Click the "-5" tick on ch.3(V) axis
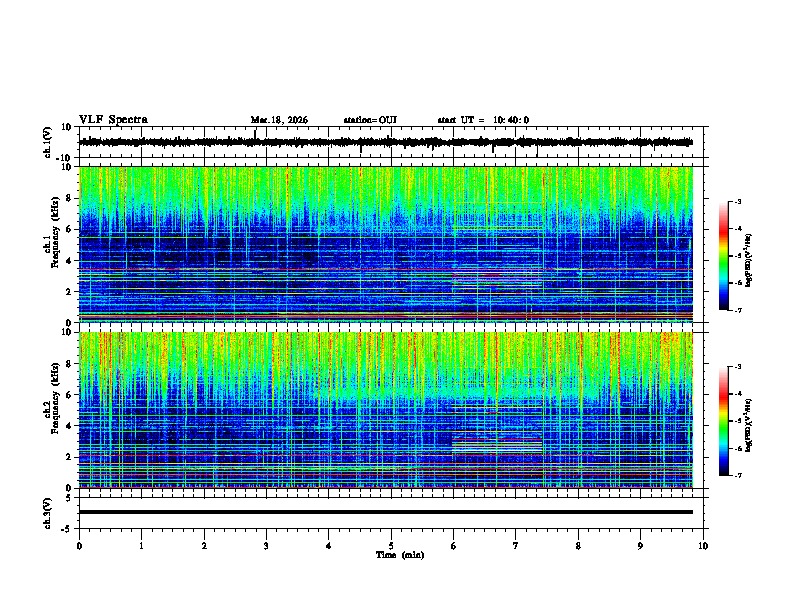Screen dimensions: 792x612 click(x=68, y=529)
